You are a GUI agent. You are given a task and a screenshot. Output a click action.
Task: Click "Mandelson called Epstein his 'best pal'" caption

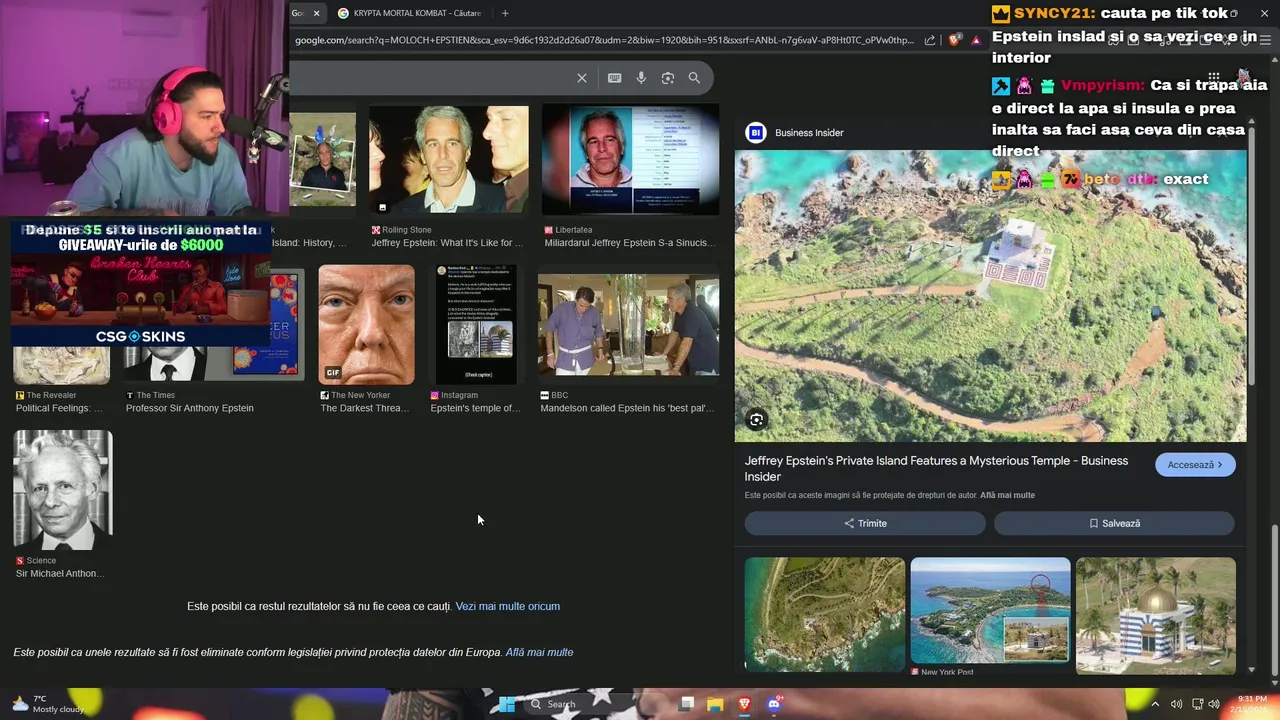[627, 408]
